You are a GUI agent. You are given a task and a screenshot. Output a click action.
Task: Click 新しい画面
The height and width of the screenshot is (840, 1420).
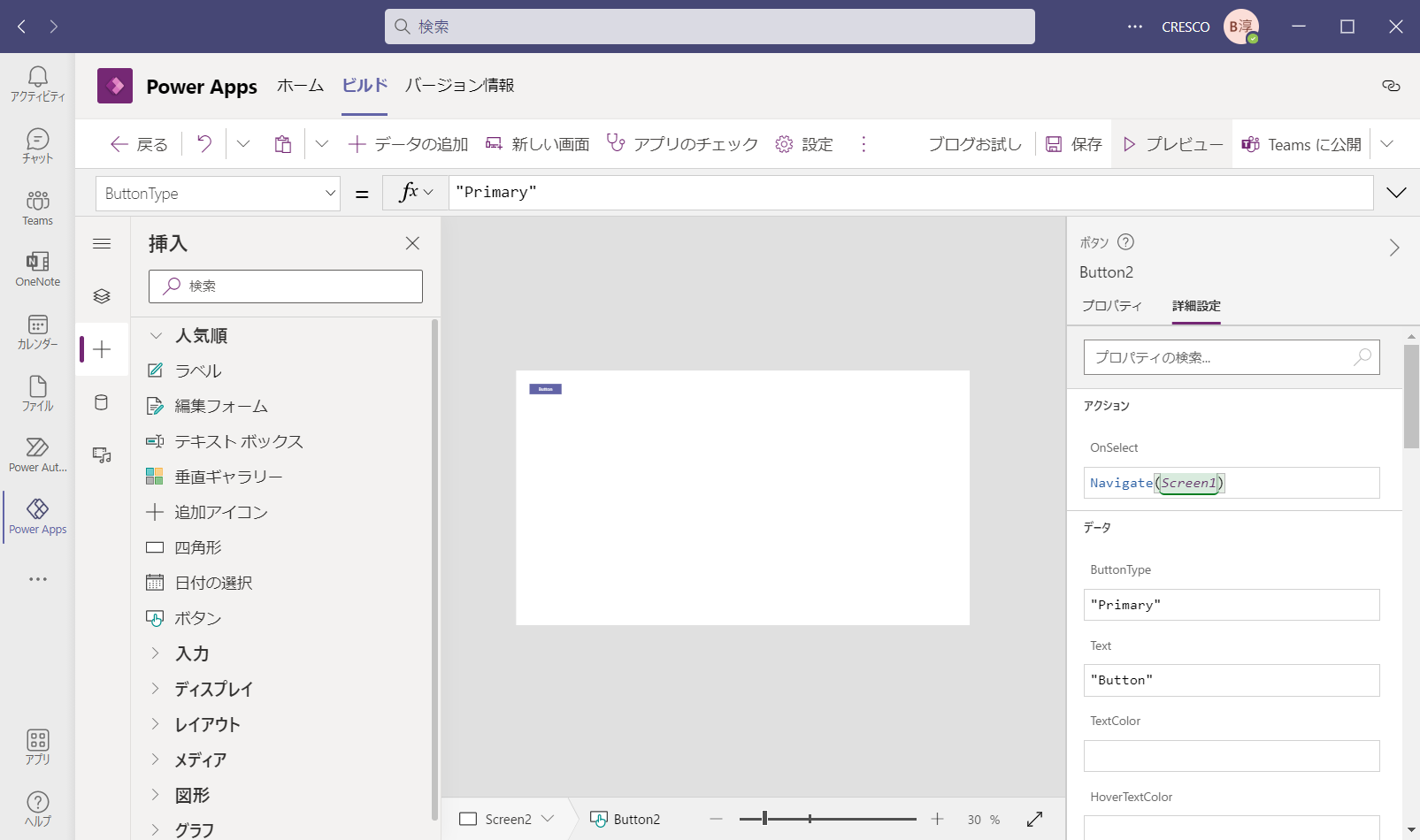pos(537,144)
